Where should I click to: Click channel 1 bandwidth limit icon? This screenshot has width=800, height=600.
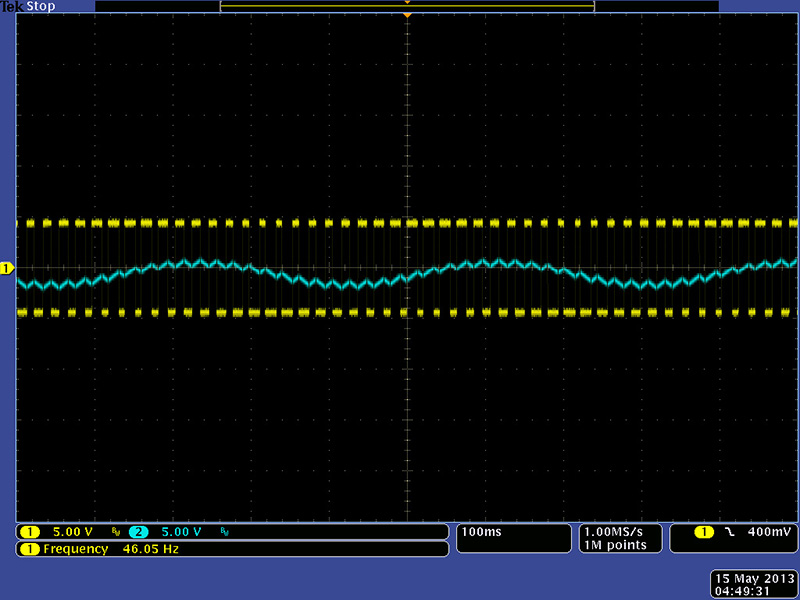tap(115, 532)
